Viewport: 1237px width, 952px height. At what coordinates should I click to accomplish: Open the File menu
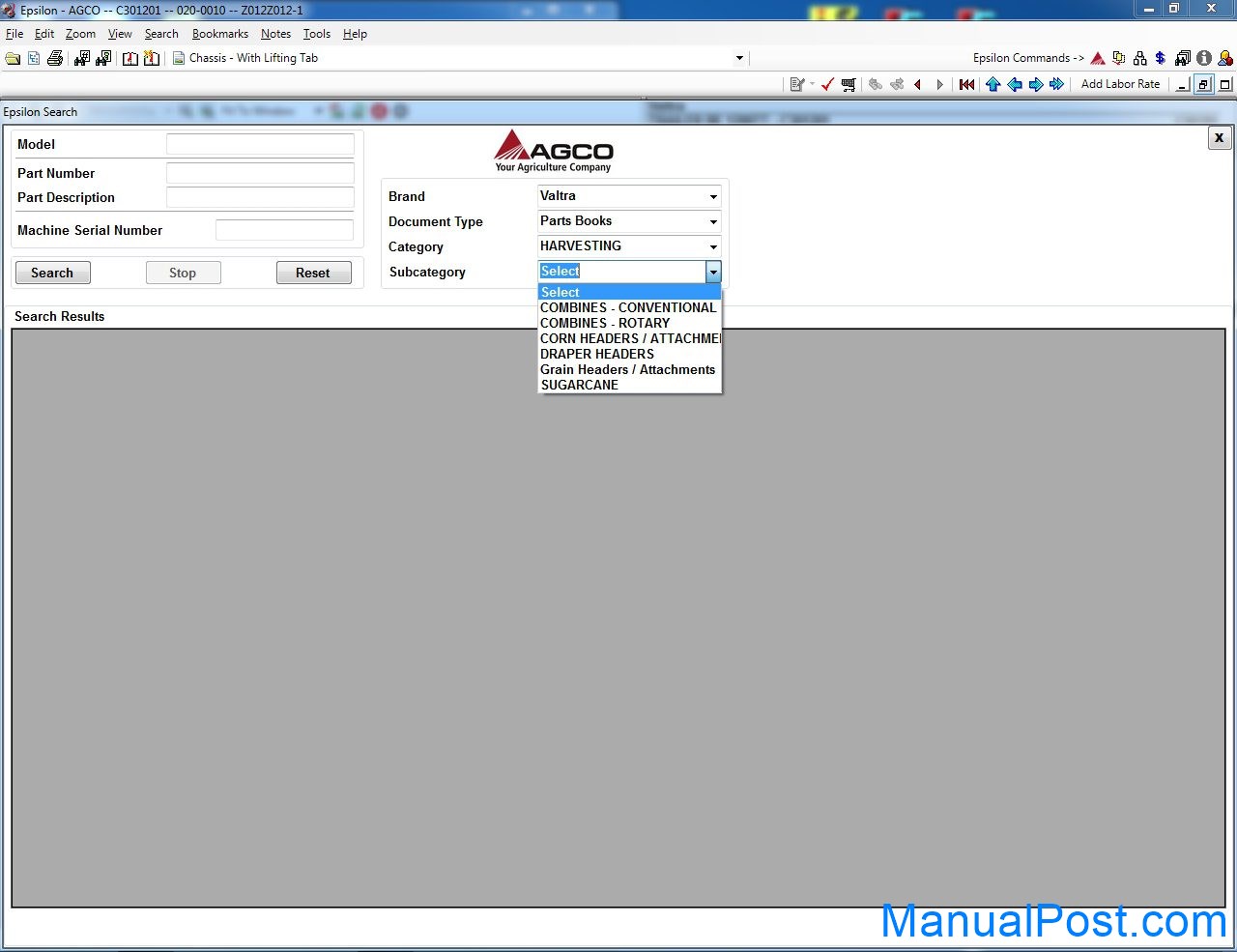coord(14,34)
